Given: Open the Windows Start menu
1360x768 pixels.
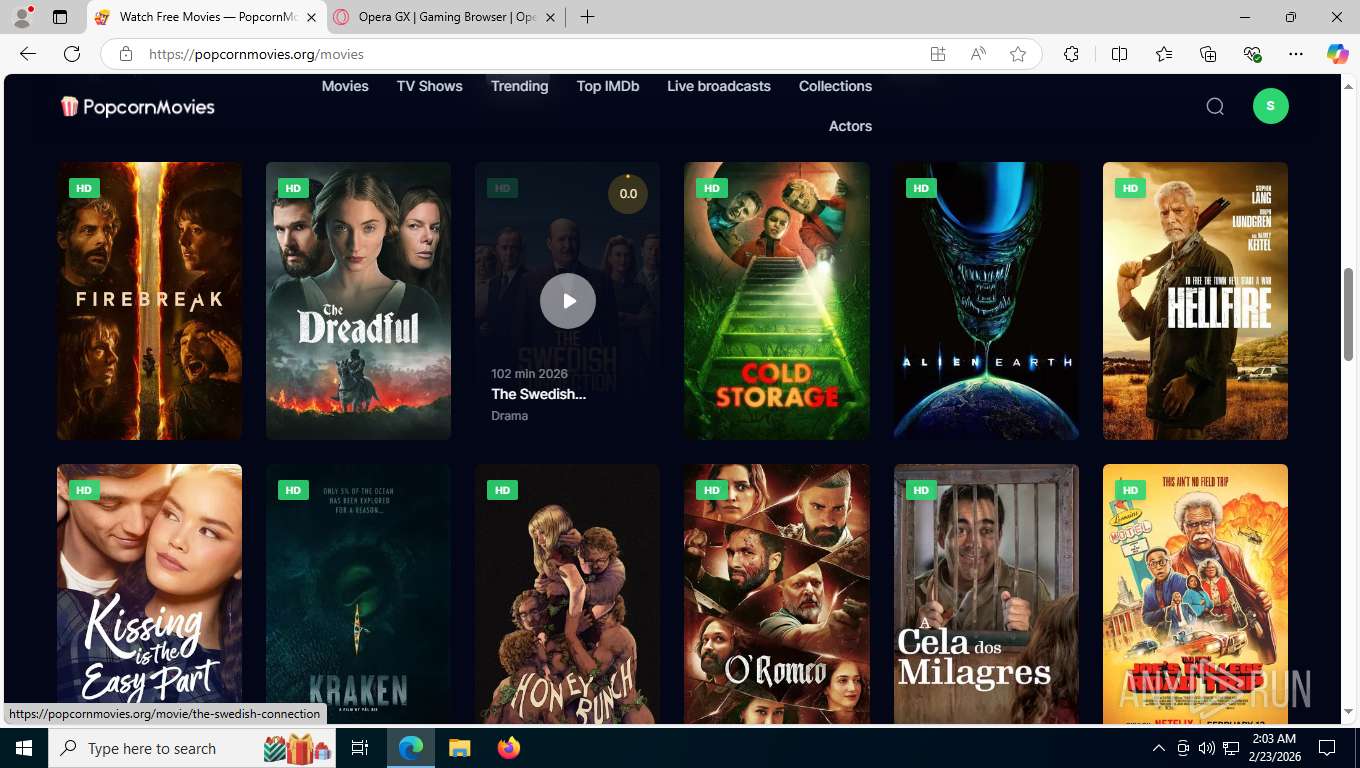Looking at the screenshot, I should pos(24,748).
